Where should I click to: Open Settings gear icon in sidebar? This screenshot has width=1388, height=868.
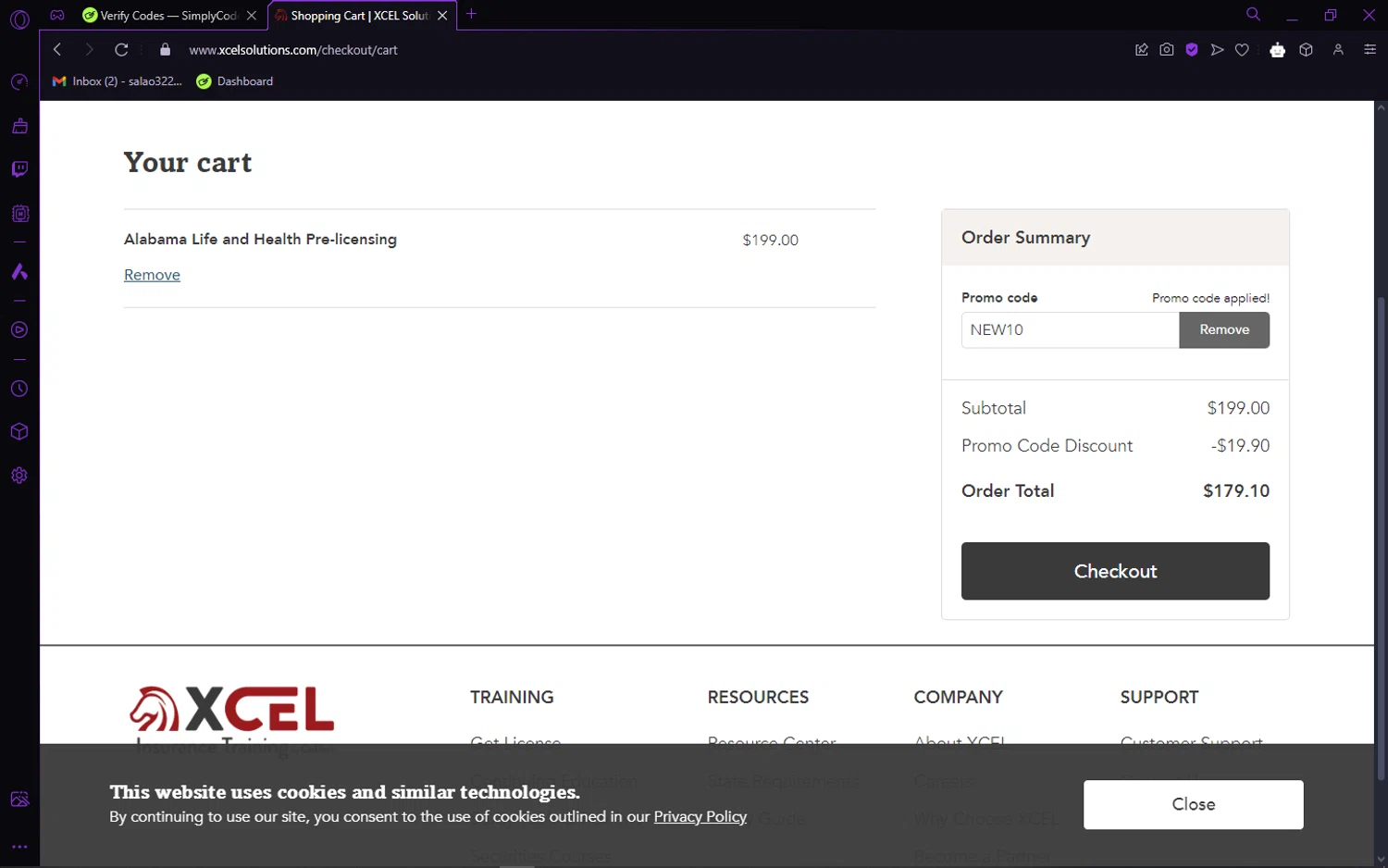[19, 476]
